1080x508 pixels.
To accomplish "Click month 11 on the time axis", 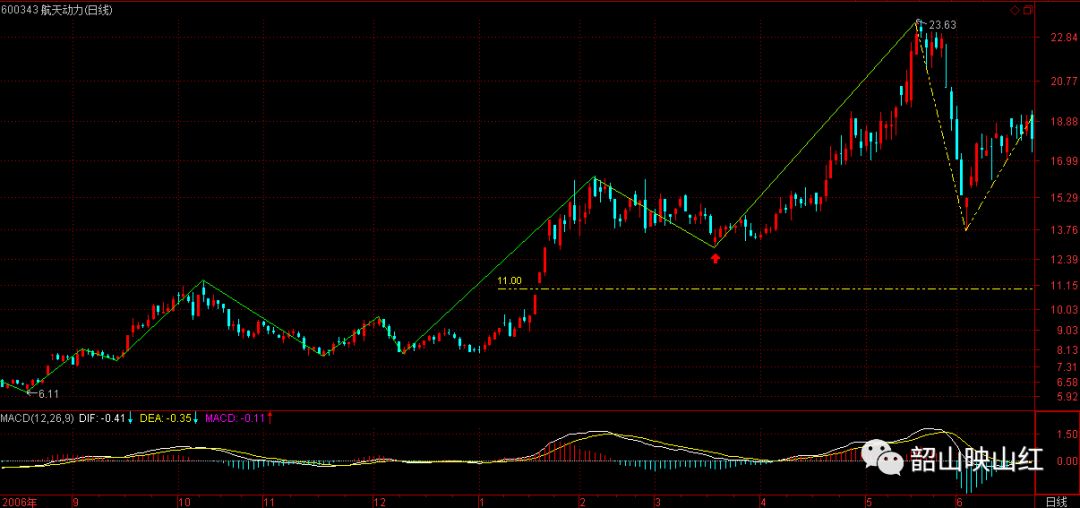I will pyautogui.click(x=269, y=502).
